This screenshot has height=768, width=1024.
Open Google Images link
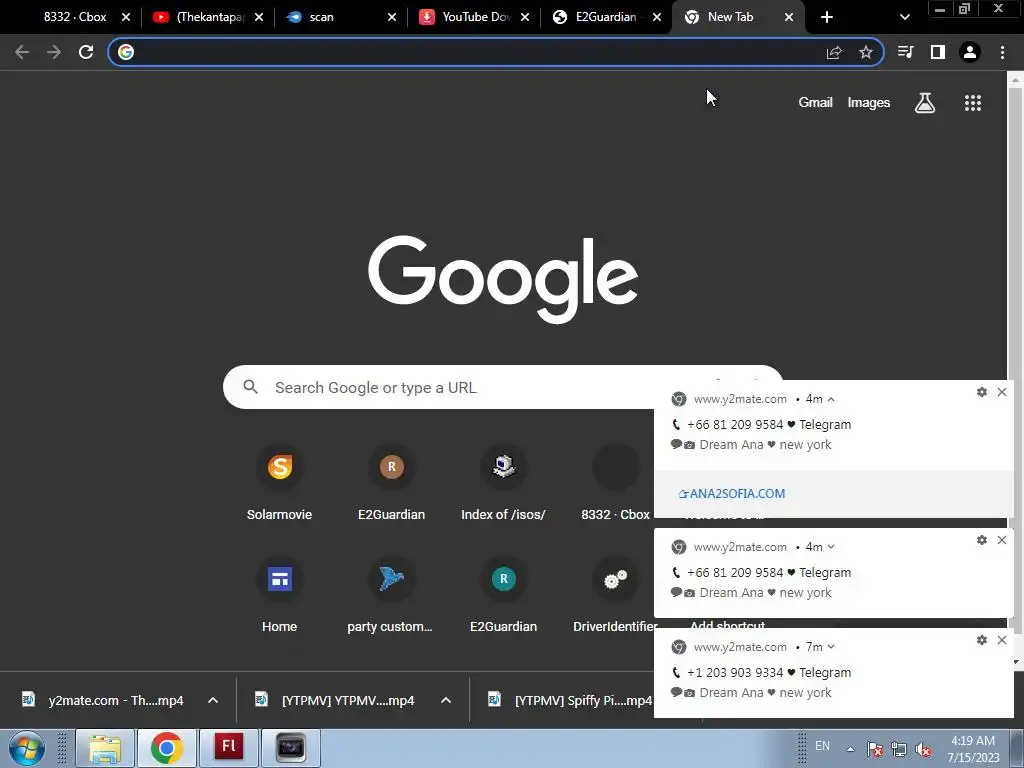point(869,103)
